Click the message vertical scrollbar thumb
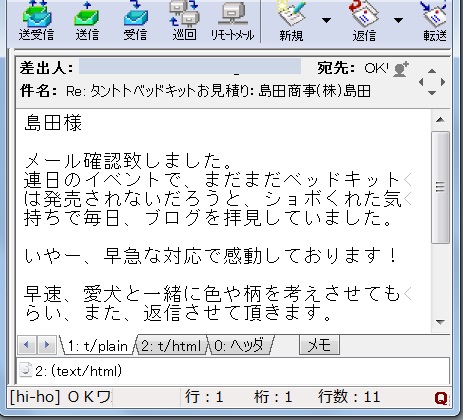This screenshot has width=463, height=420. click(440, 187)
